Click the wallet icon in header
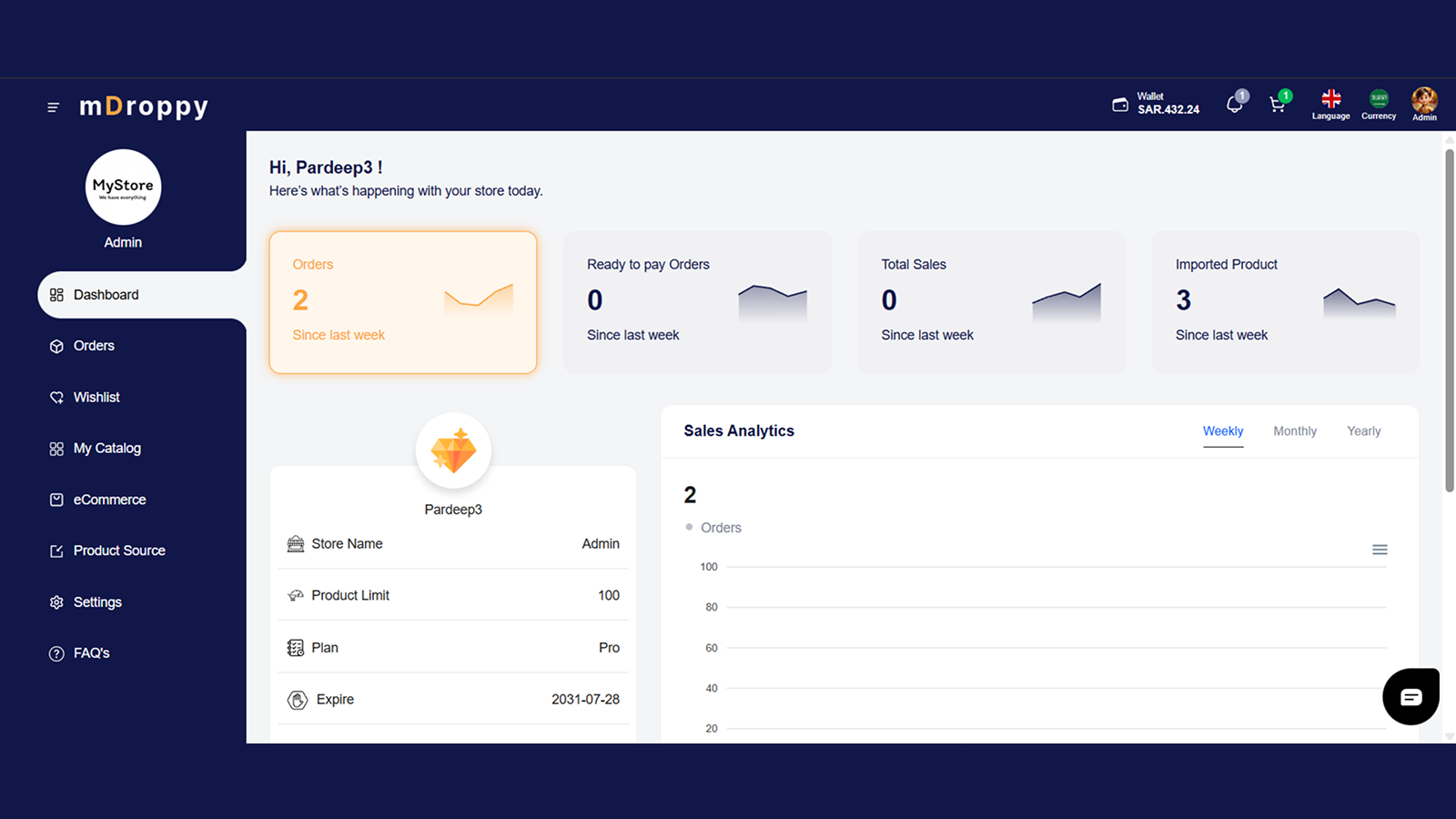1456x819 pixels. click(1120, 105)
